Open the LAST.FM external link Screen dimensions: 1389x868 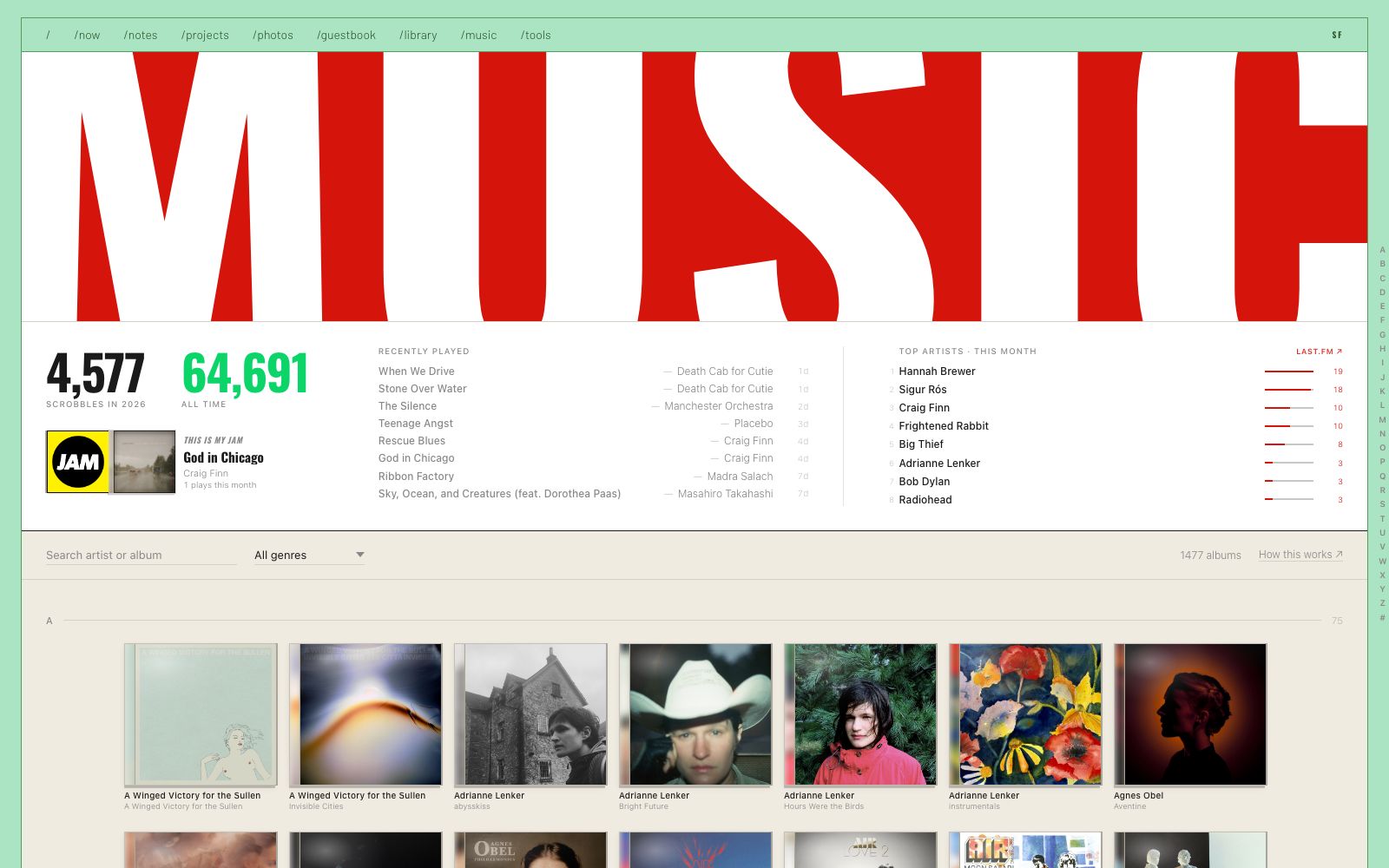point(1319,352)
